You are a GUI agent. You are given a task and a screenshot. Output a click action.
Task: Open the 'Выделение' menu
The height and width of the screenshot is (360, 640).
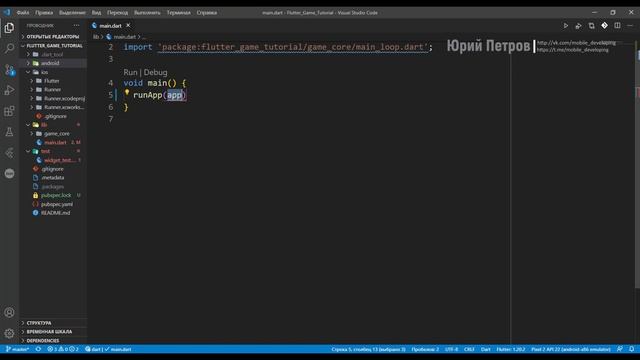tap(72, 13)
